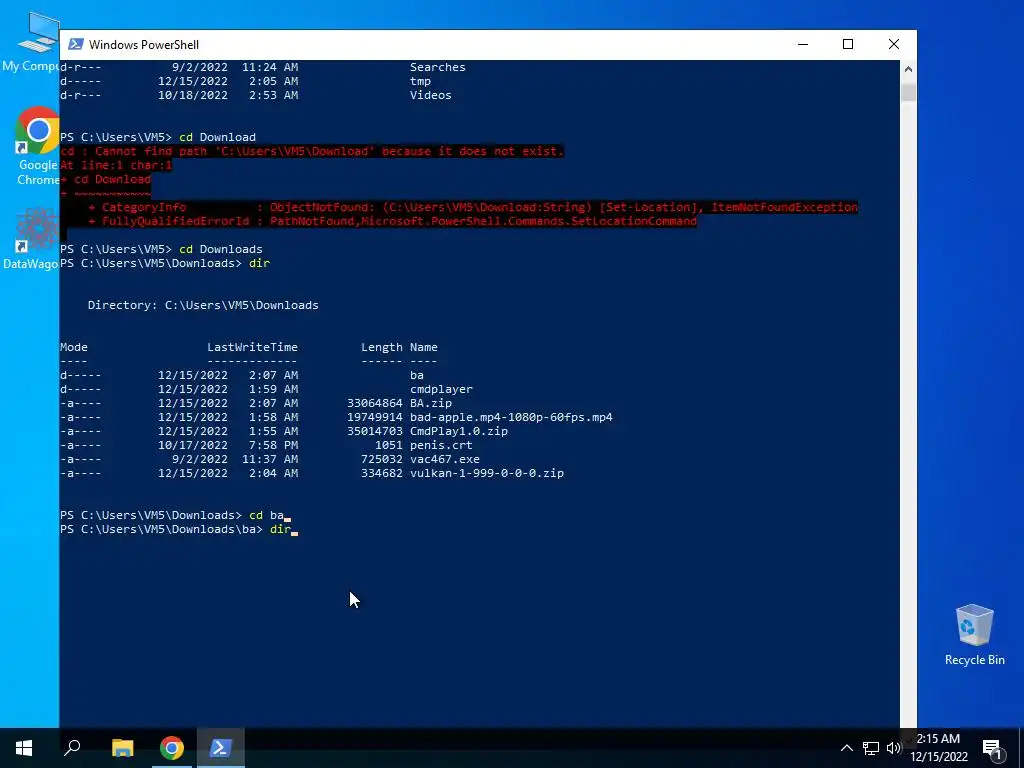Click the scrollbar up arrow in PowerShell
This screenshot has height=768, width=1024.
click(908, 69)
